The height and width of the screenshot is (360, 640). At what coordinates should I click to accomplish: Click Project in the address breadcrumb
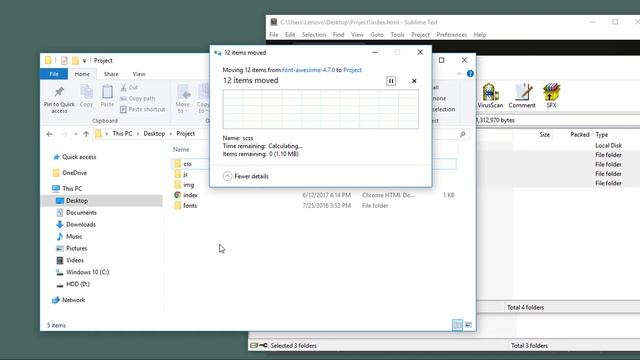tap(185, 133)
